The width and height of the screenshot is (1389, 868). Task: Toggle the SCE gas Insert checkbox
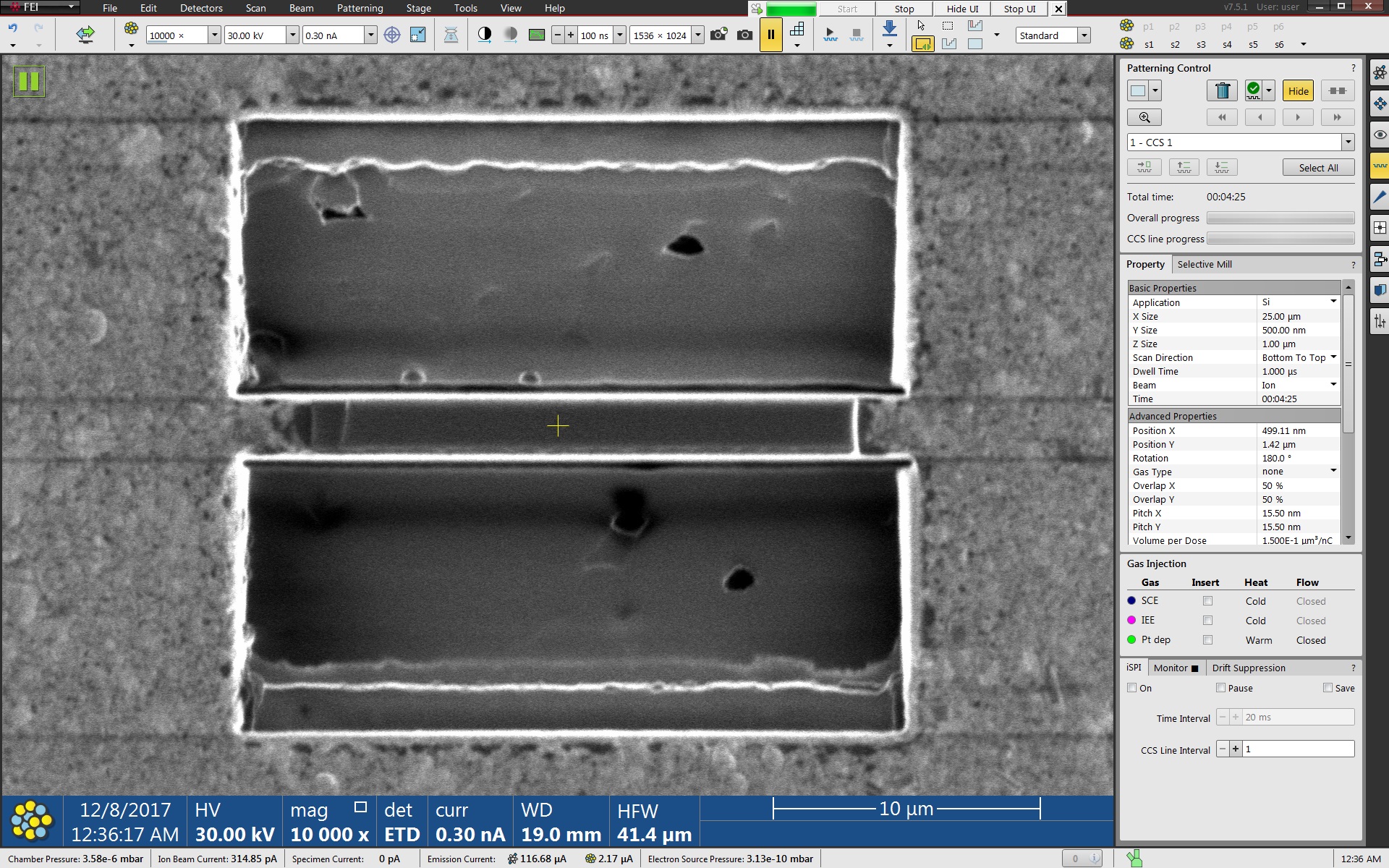coord(1207,601)
